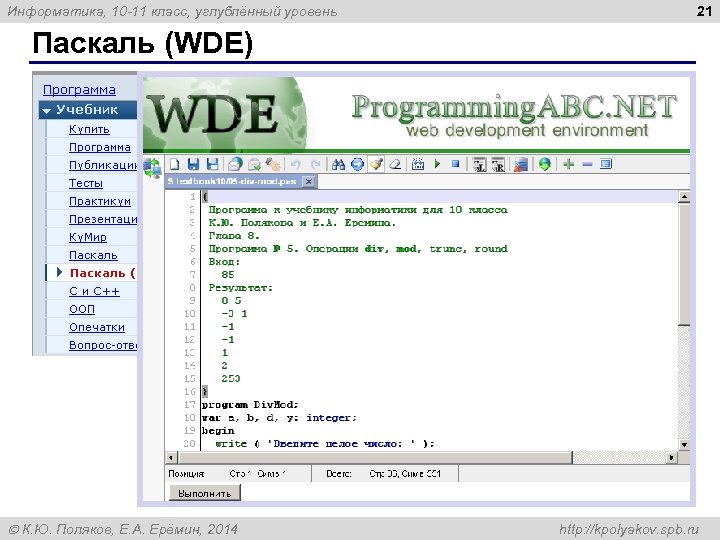Image resolution: width=720 pixels, height=540 pixels.
Task: Click the horizontal scrollbar left arrow
Action: click(x=171, y=457)
